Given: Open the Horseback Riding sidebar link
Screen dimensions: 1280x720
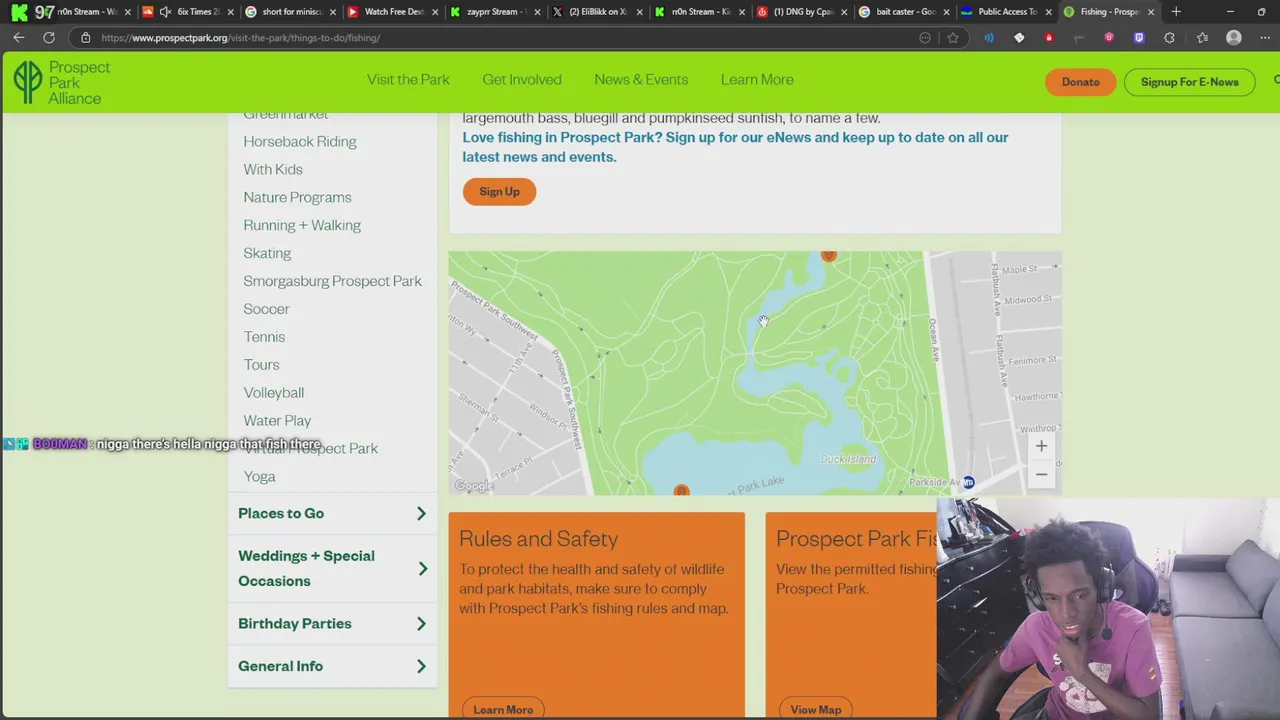Looking at the screenshot, I should 300,142.
